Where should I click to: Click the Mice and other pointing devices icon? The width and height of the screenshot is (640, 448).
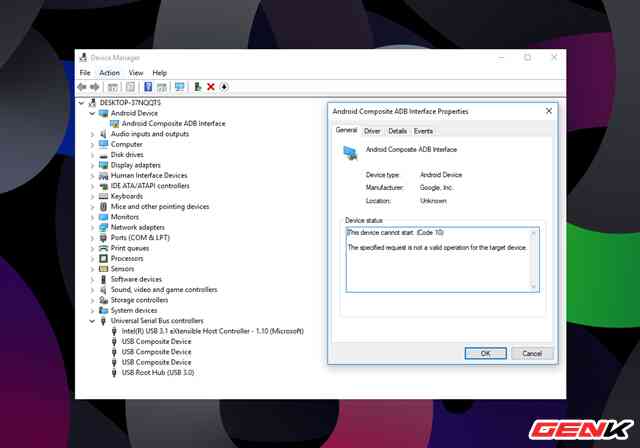click(x=104, y=207)
